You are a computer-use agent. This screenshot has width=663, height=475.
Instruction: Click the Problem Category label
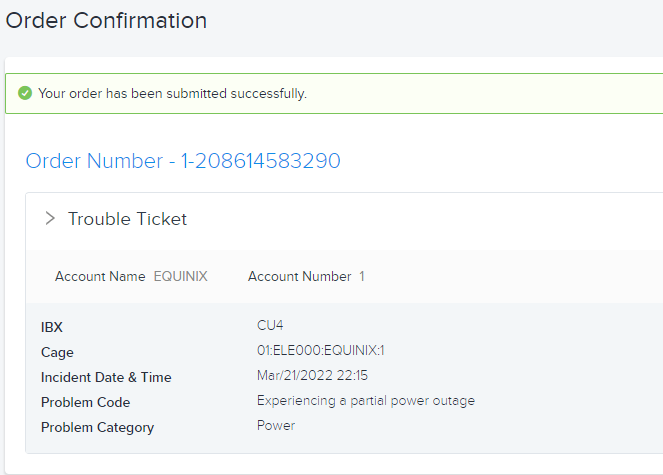pyautogui.click(x=97, y=428)
